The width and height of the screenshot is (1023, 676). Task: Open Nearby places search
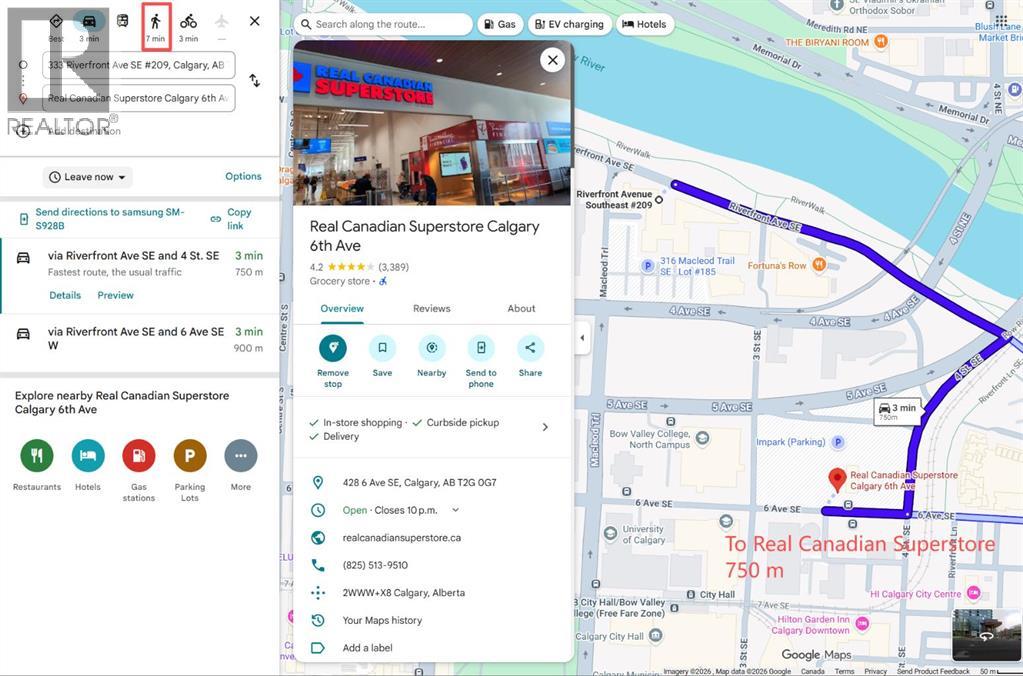click(432, 348)
